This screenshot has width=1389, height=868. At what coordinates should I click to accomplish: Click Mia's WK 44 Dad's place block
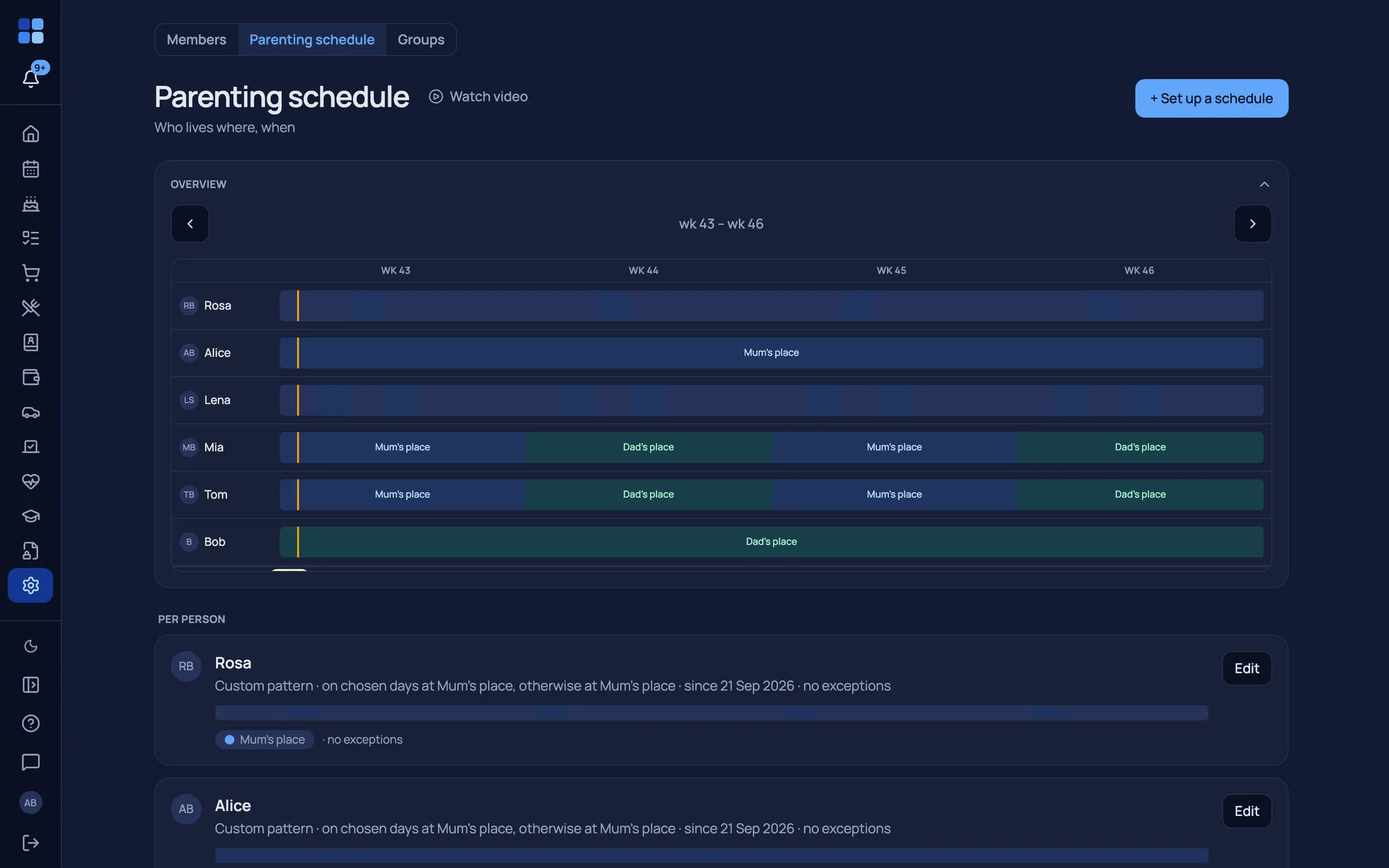click(648, 447)
